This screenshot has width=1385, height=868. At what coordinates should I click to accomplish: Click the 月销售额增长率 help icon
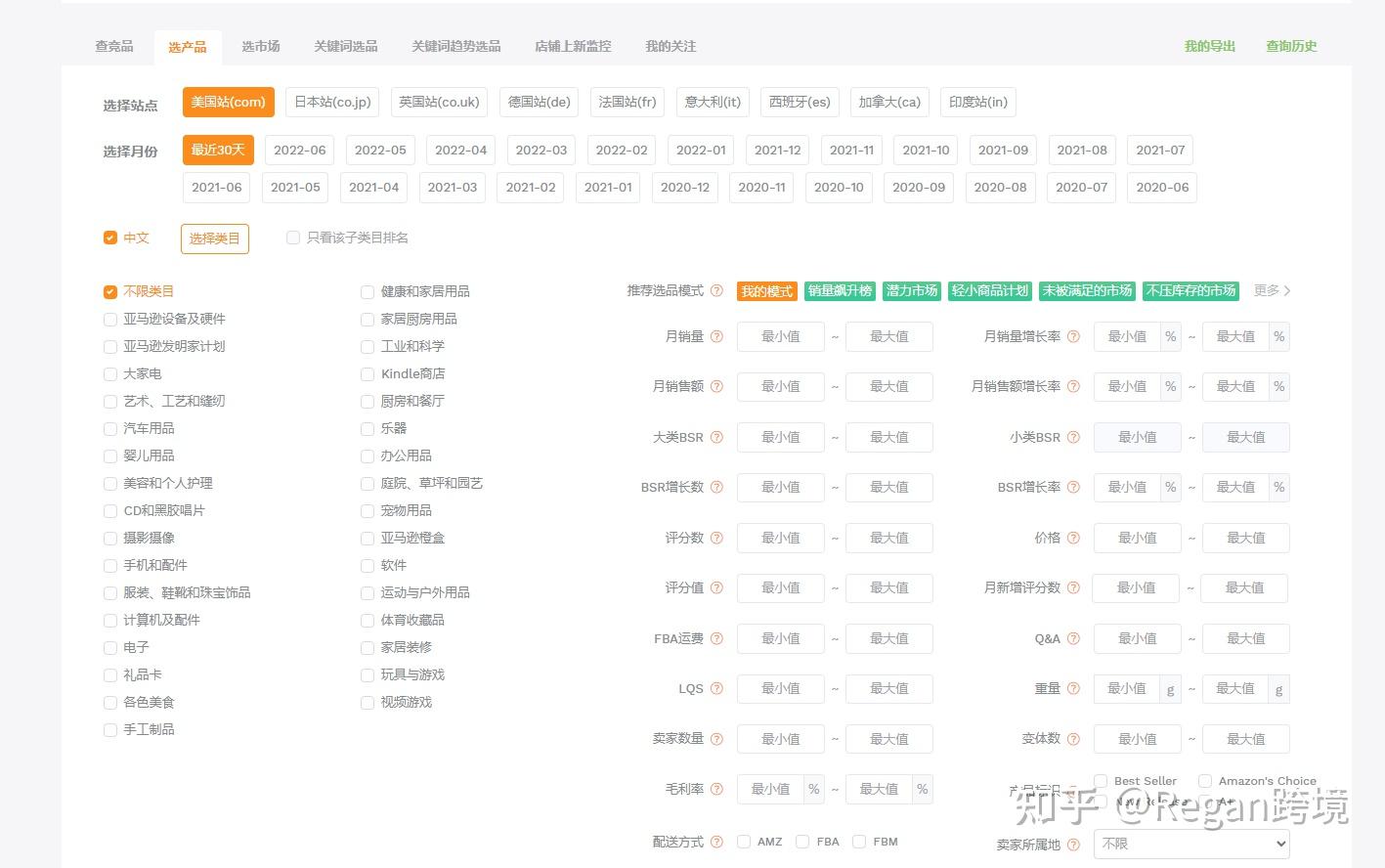(x=1073, y=386)
